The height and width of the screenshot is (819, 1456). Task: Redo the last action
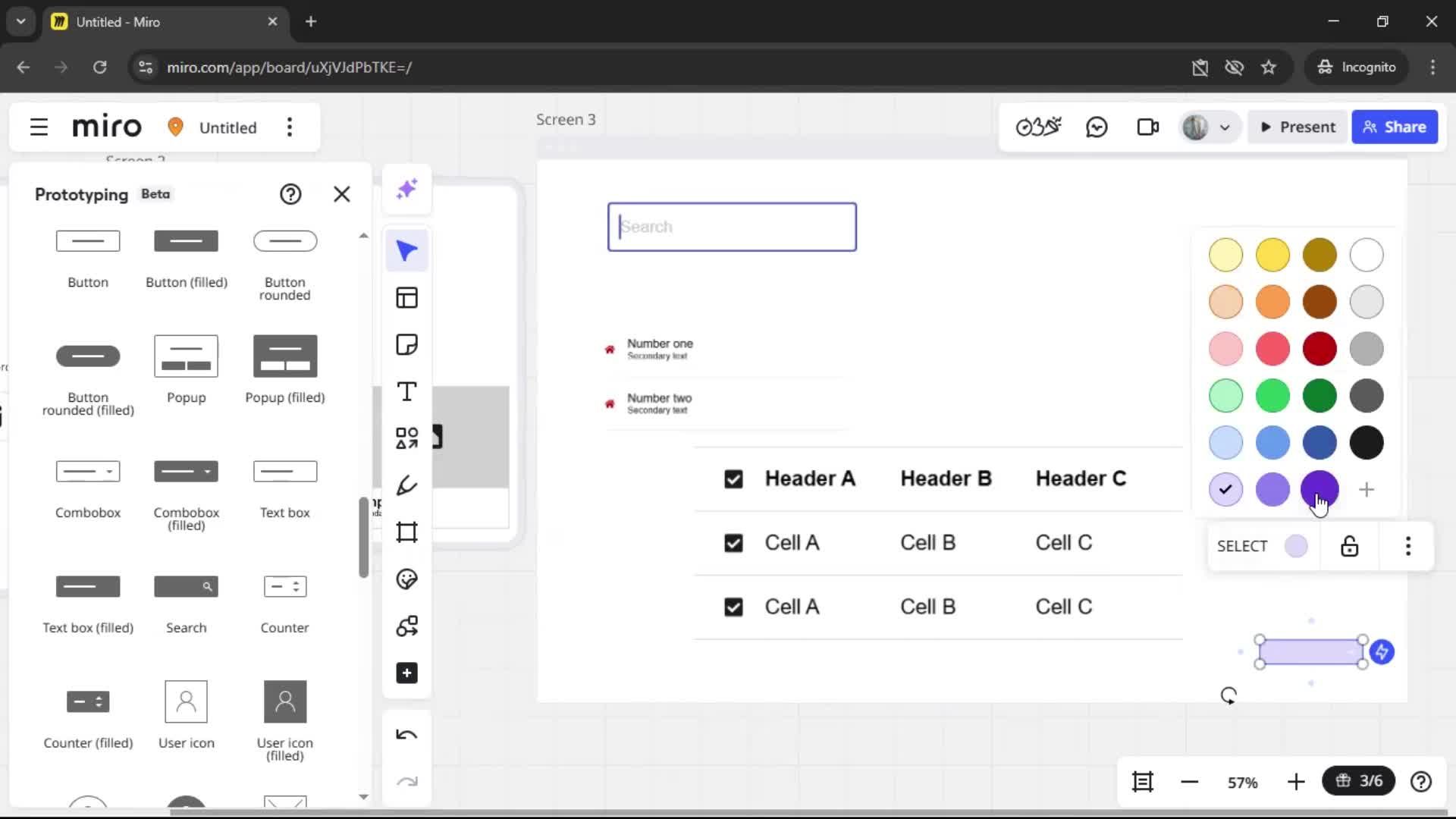pyautogui.click(x=407, y=782)
